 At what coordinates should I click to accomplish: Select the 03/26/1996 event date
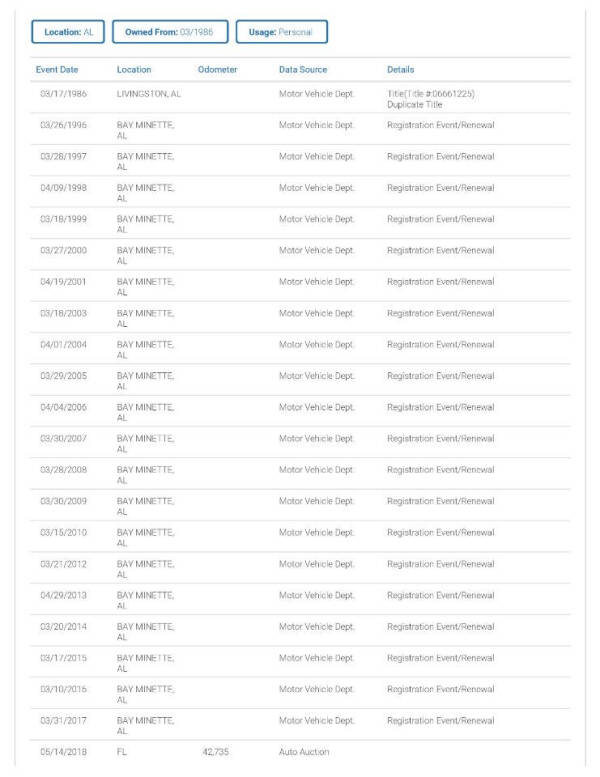(63, 125)
